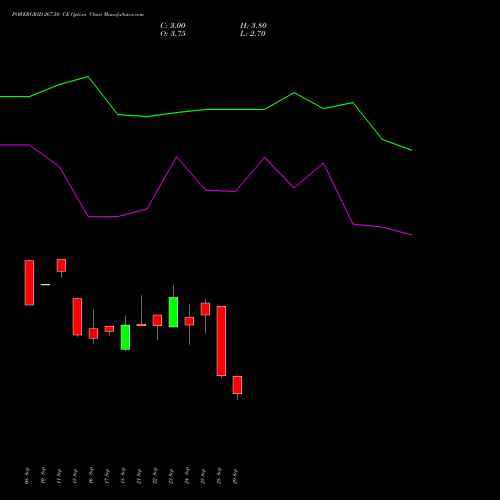Click the high value 'H: 3.80'

click(x=253, y=26)
